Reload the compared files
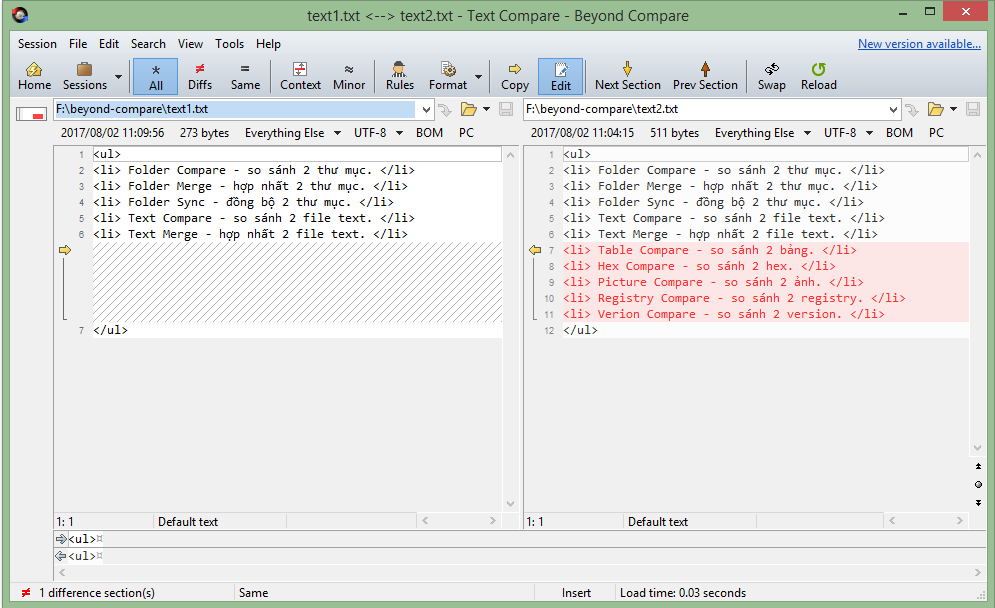995x608 pixels. click(x=819, y=77)
